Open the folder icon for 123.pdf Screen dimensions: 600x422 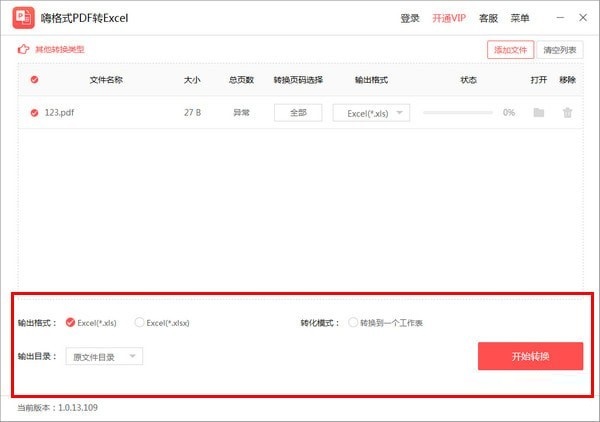[x=539, y=112]
